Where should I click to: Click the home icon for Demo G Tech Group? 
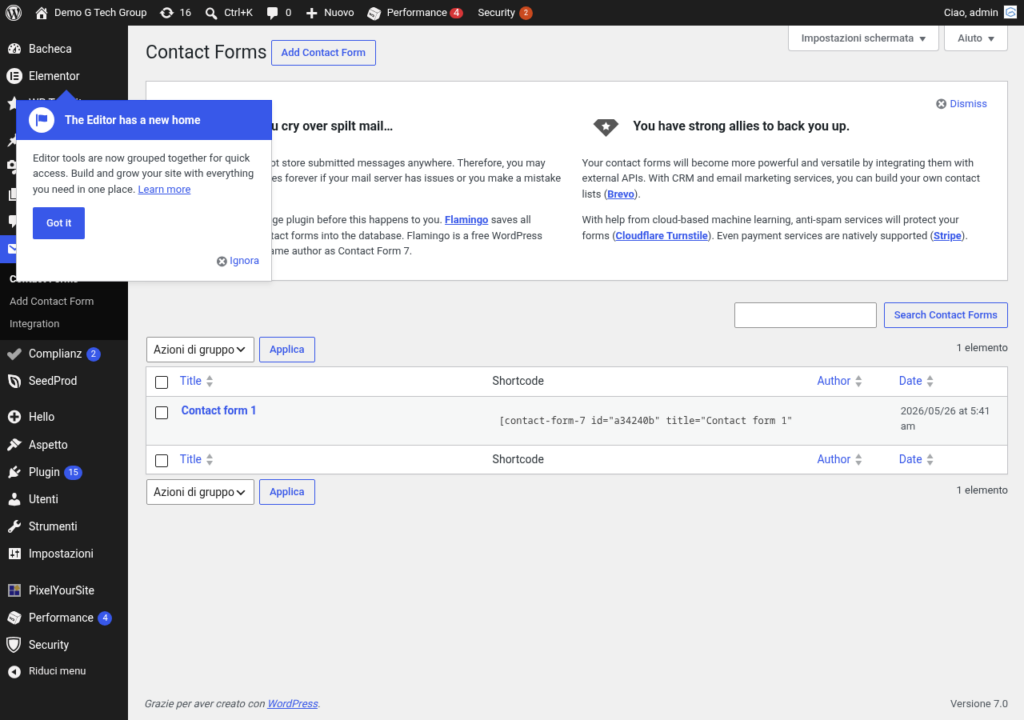[x=42, y=12]
